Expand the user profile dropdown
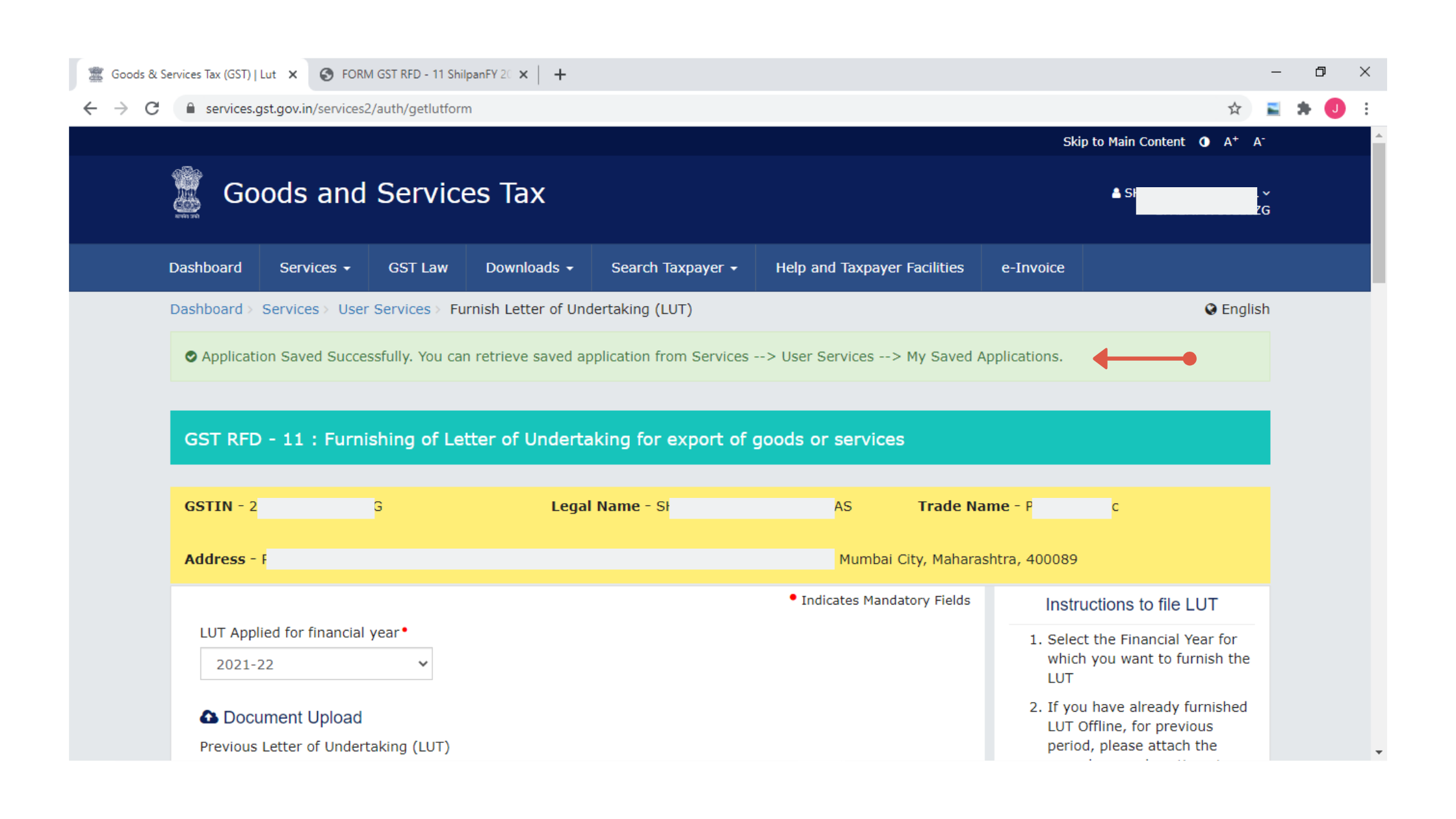Screen dimensions: 1456x819 click(1266, 193)
